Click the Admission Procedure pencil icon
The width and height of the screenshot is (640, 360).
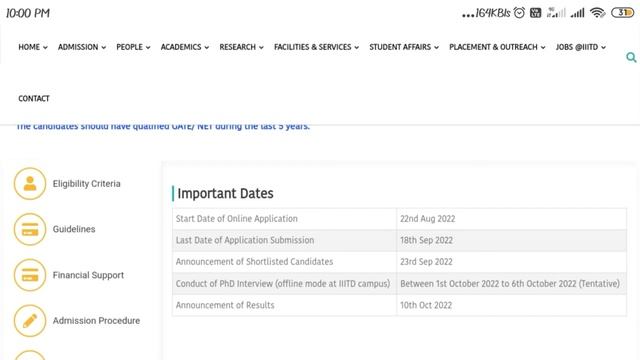click(30, 321)
